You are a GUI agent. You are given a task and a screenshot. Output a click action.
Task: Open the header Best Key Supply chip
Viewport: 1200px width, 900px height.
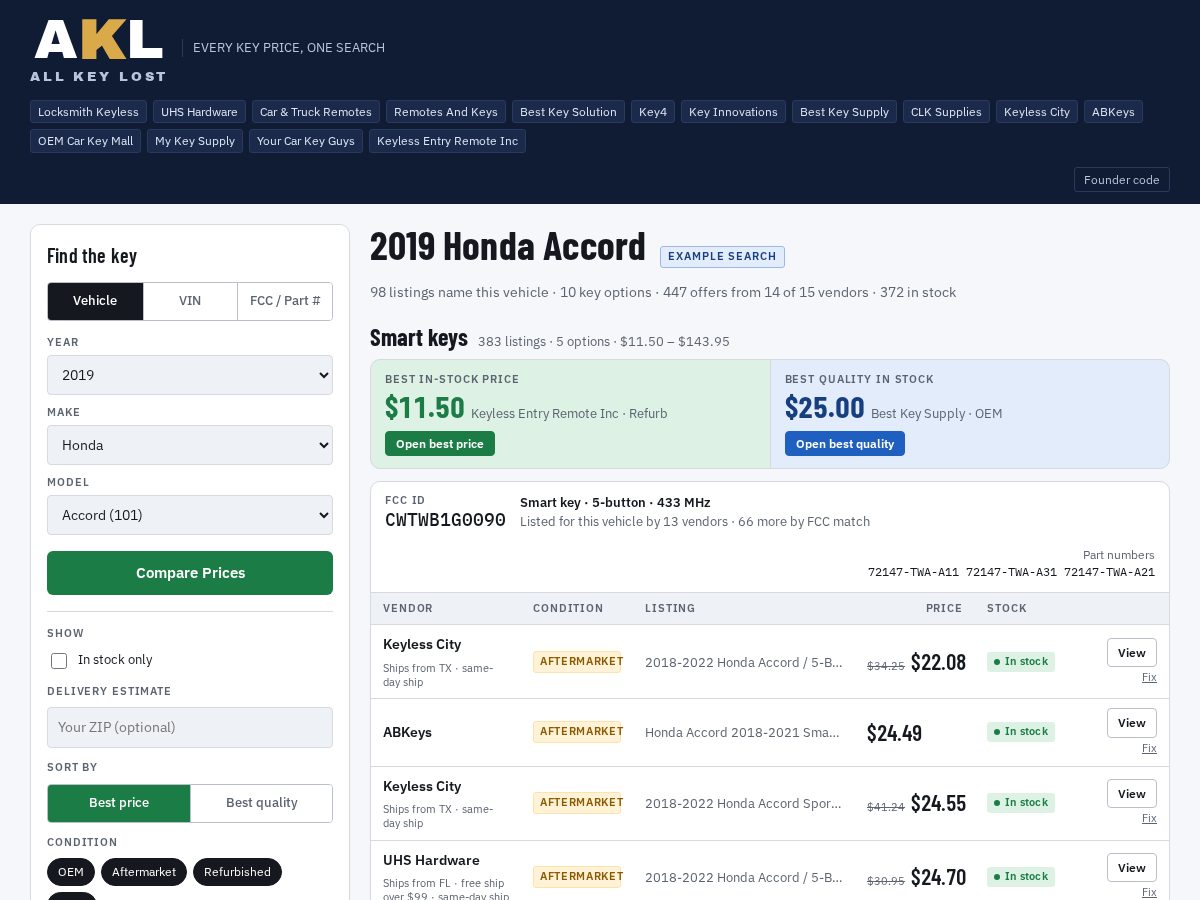coord(844,112)
